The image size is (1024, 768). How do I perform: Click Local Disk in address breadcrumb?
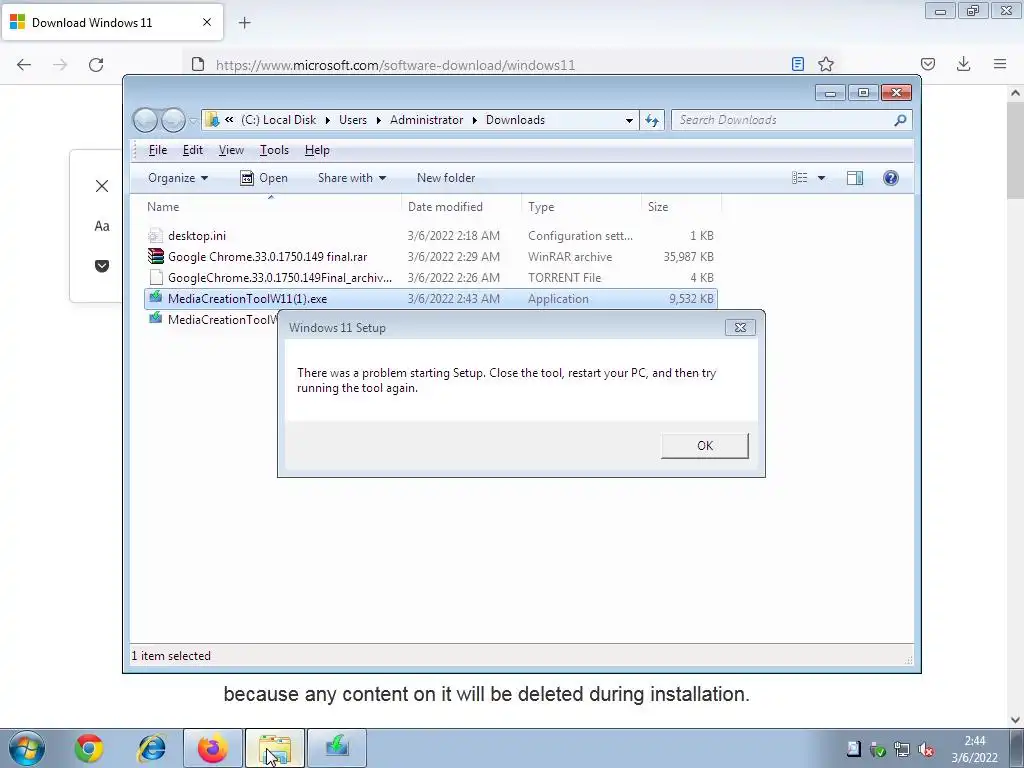(278, 120)
